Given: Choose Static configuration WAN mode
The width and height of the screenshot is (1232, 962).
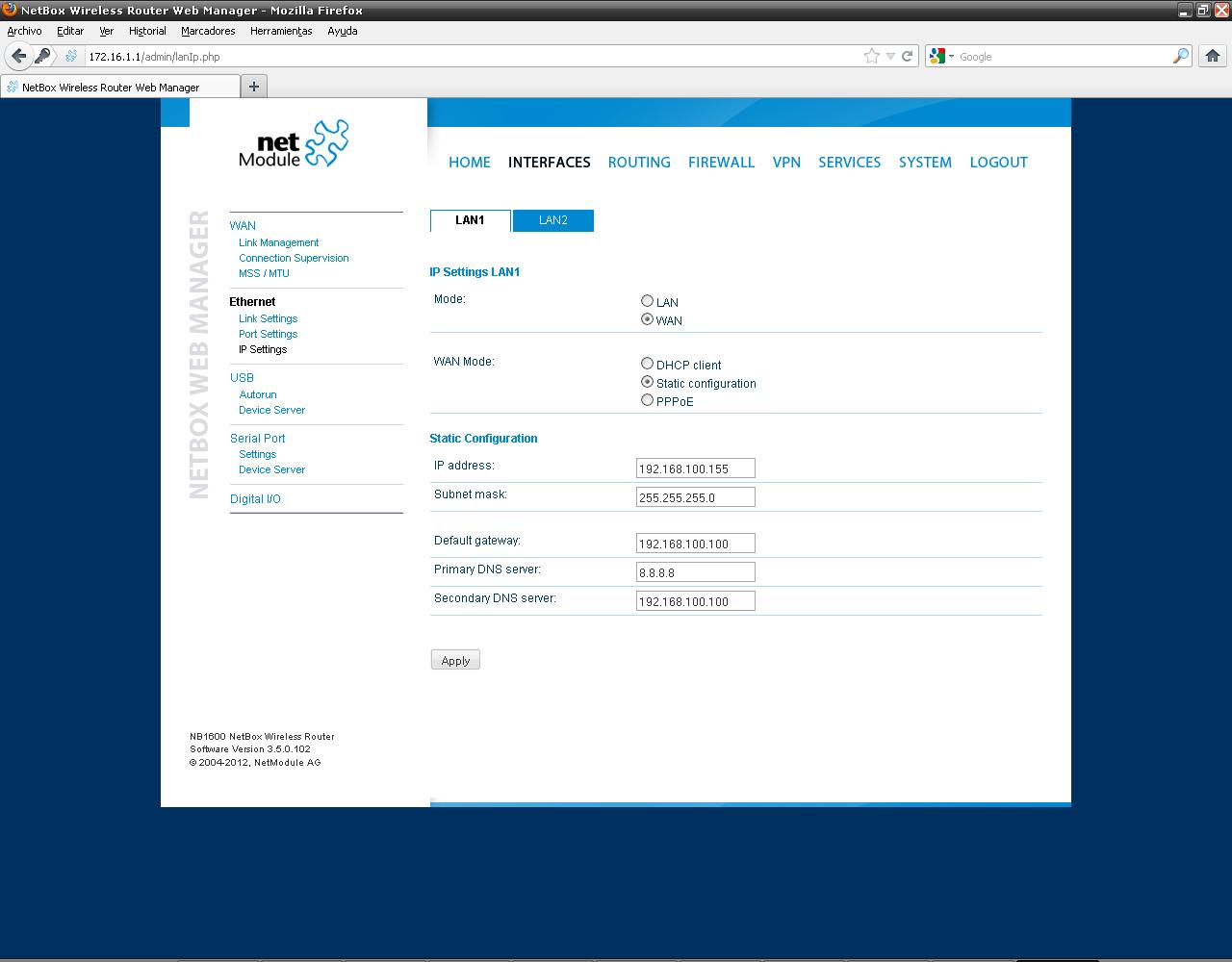Looking at the screenshot, I should pyautogui.click(x=648, y=382).
